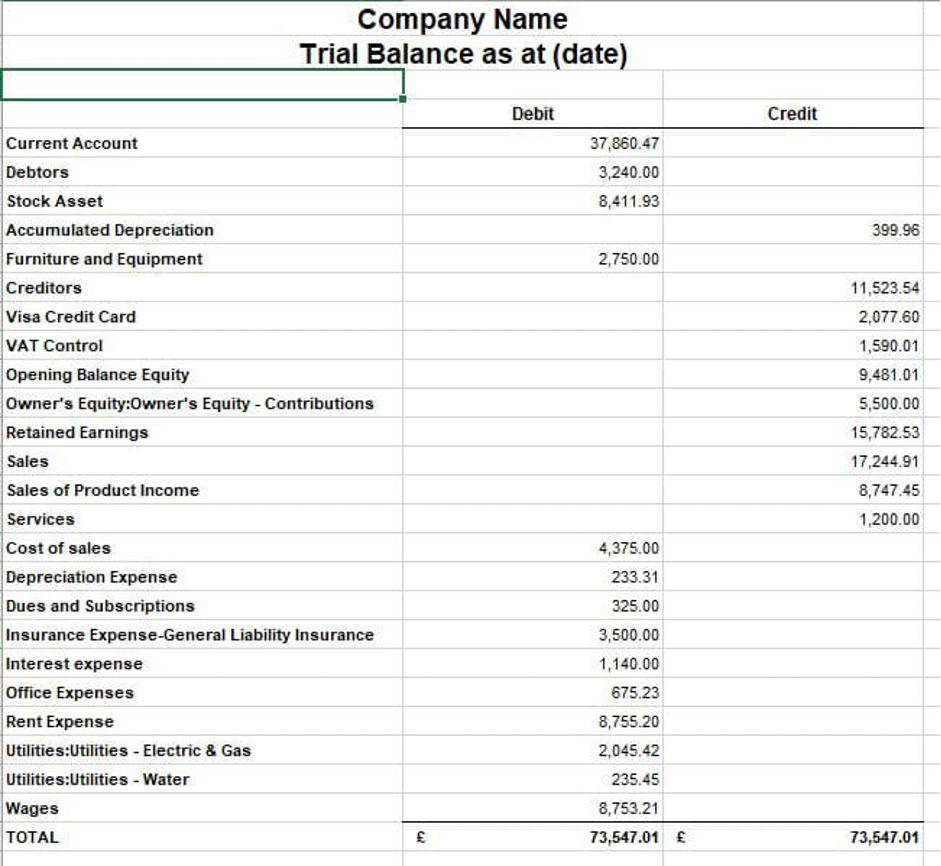Select the Trial Balance as at (date) heading
The width and height of the screenshot is (941, 866).
pos(463,54)
